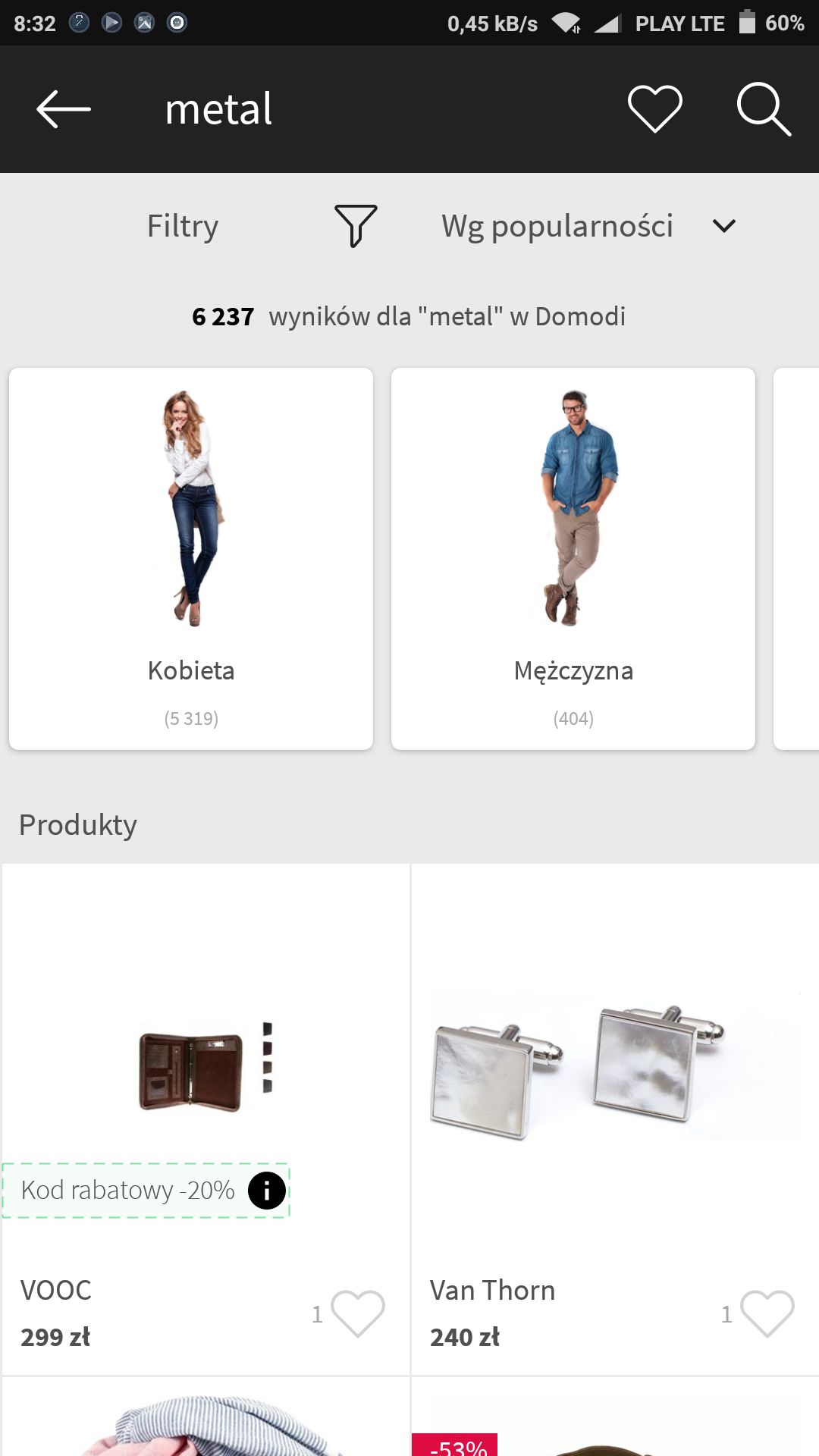Tap the back arrow icon
Viewport: 819px width, 1456px height.
tap(64, 109)
